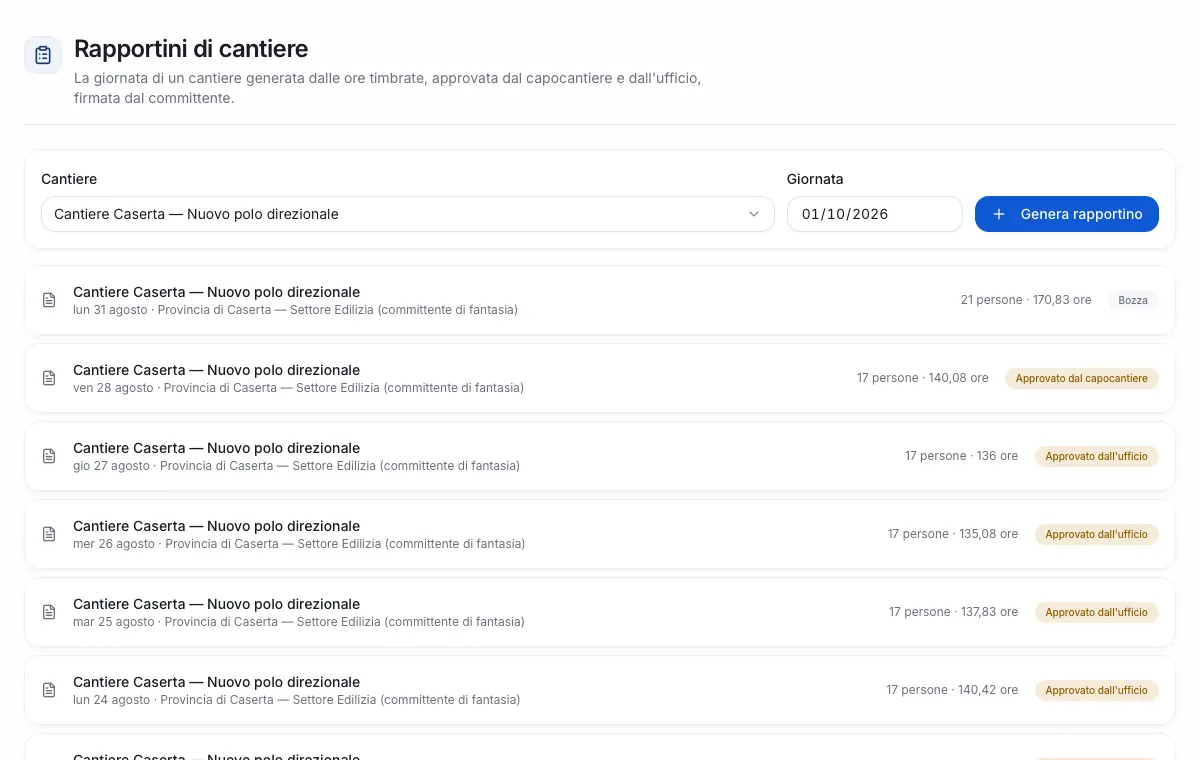Click the Genera rapportino button
Viewport: 1200px width, 760px height.
[1067, 214]
